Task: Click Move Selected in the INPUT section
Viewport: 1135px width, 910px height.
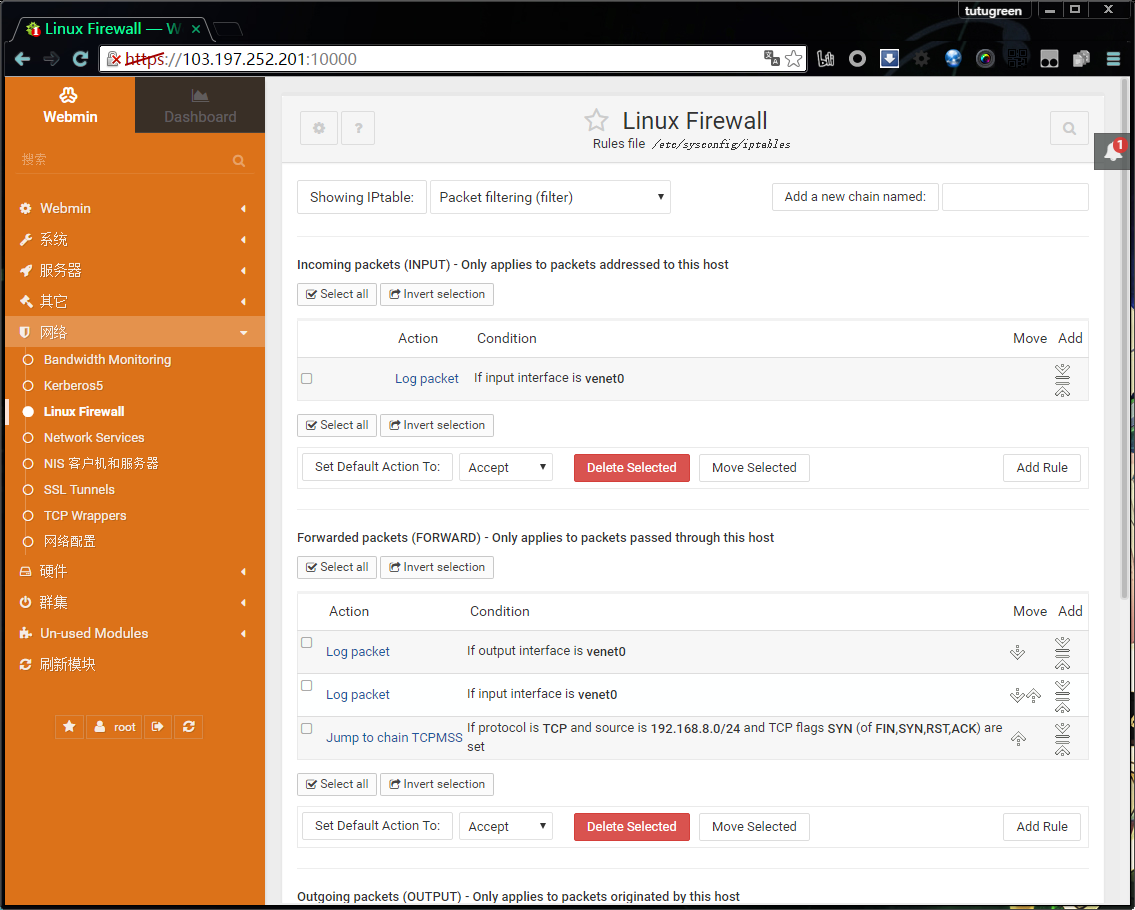Action: (x=754, y=468)
